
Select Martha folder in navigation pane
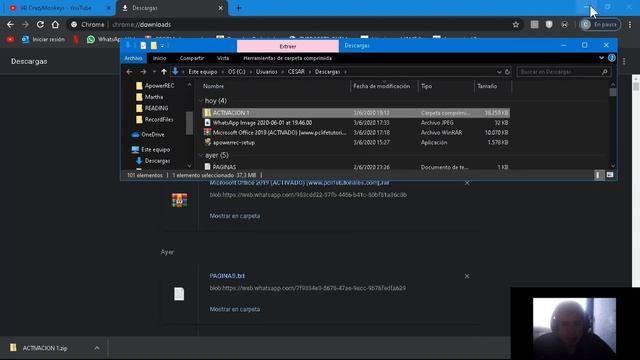[x=149, y=97]
